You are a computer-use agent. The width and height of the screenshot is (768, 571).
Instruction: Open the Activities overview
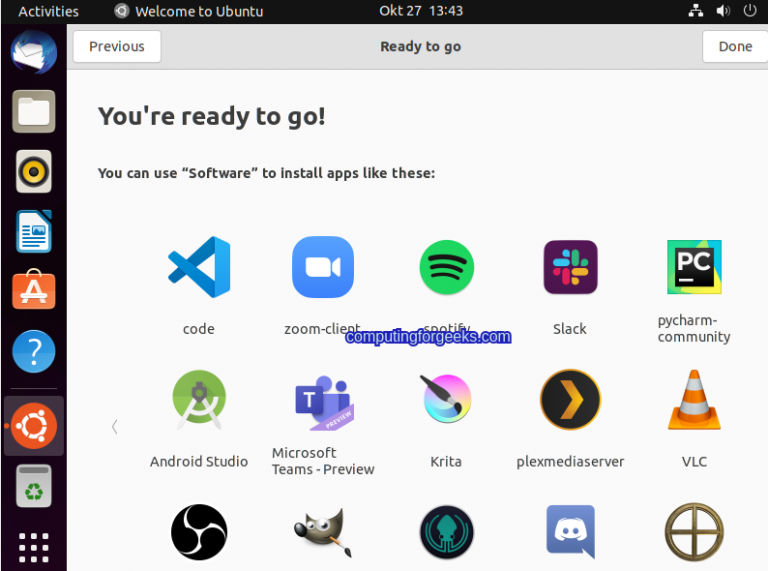48,11
